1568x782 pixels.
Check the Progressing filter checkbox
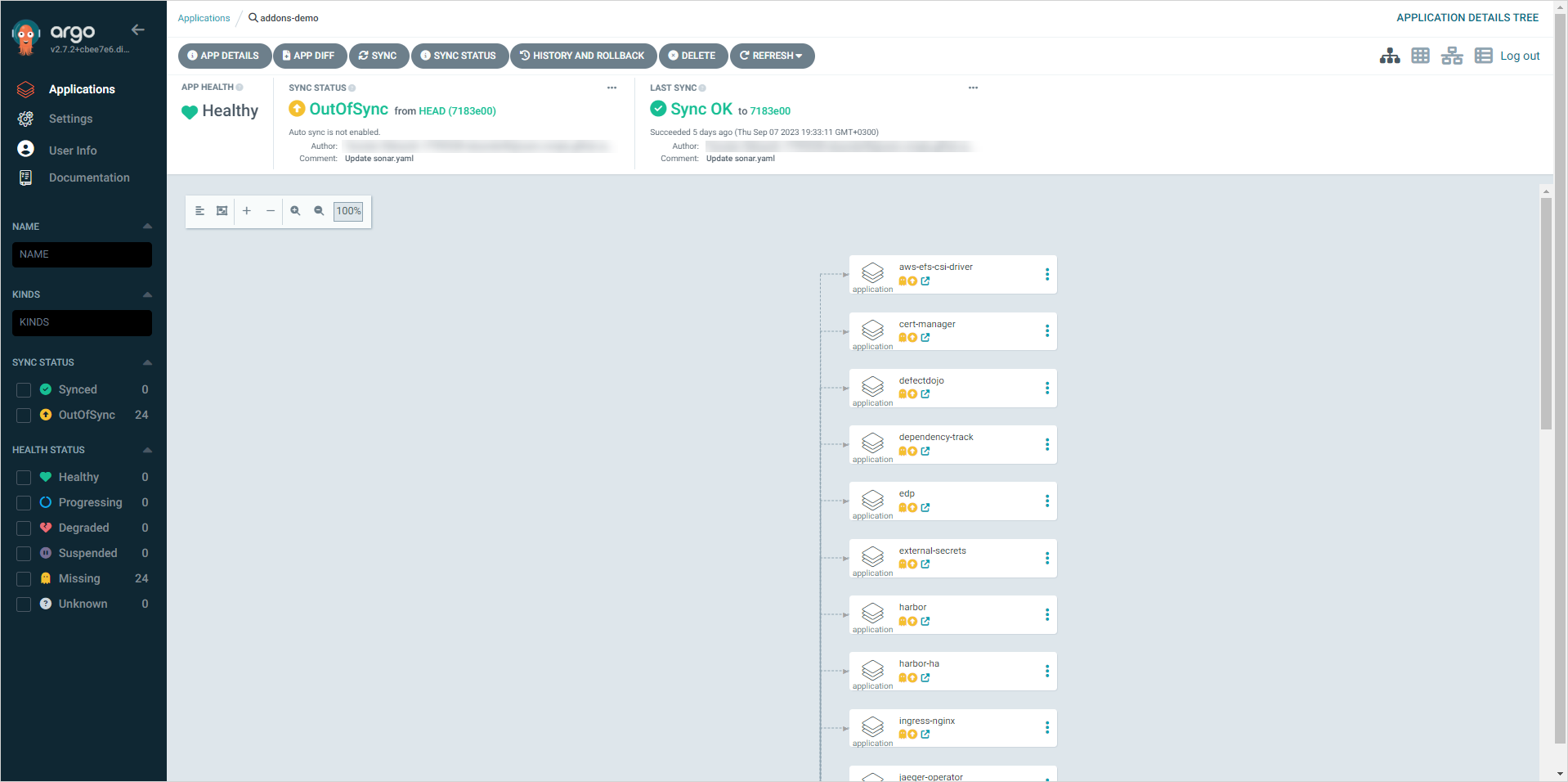24,503
